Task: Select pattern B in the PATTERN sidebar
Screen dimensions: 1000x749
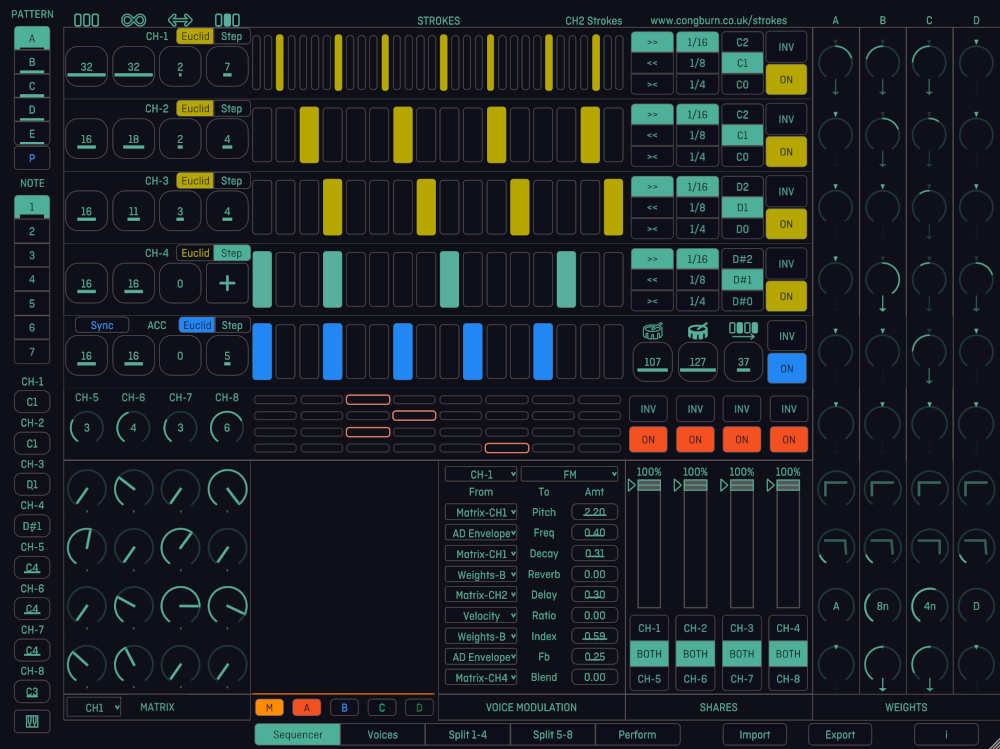Action: (x=31, y=61)
